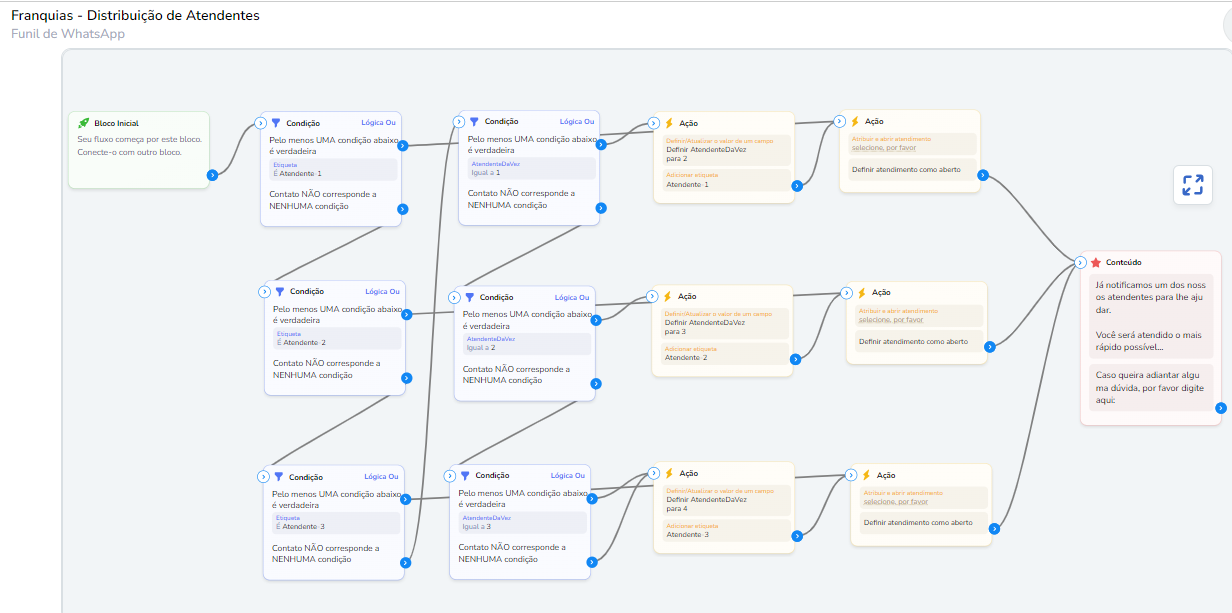Click the 'Funil de WhatsApp' subtitle
This screenshot has height=613, width=1232.
pos(68,34)
